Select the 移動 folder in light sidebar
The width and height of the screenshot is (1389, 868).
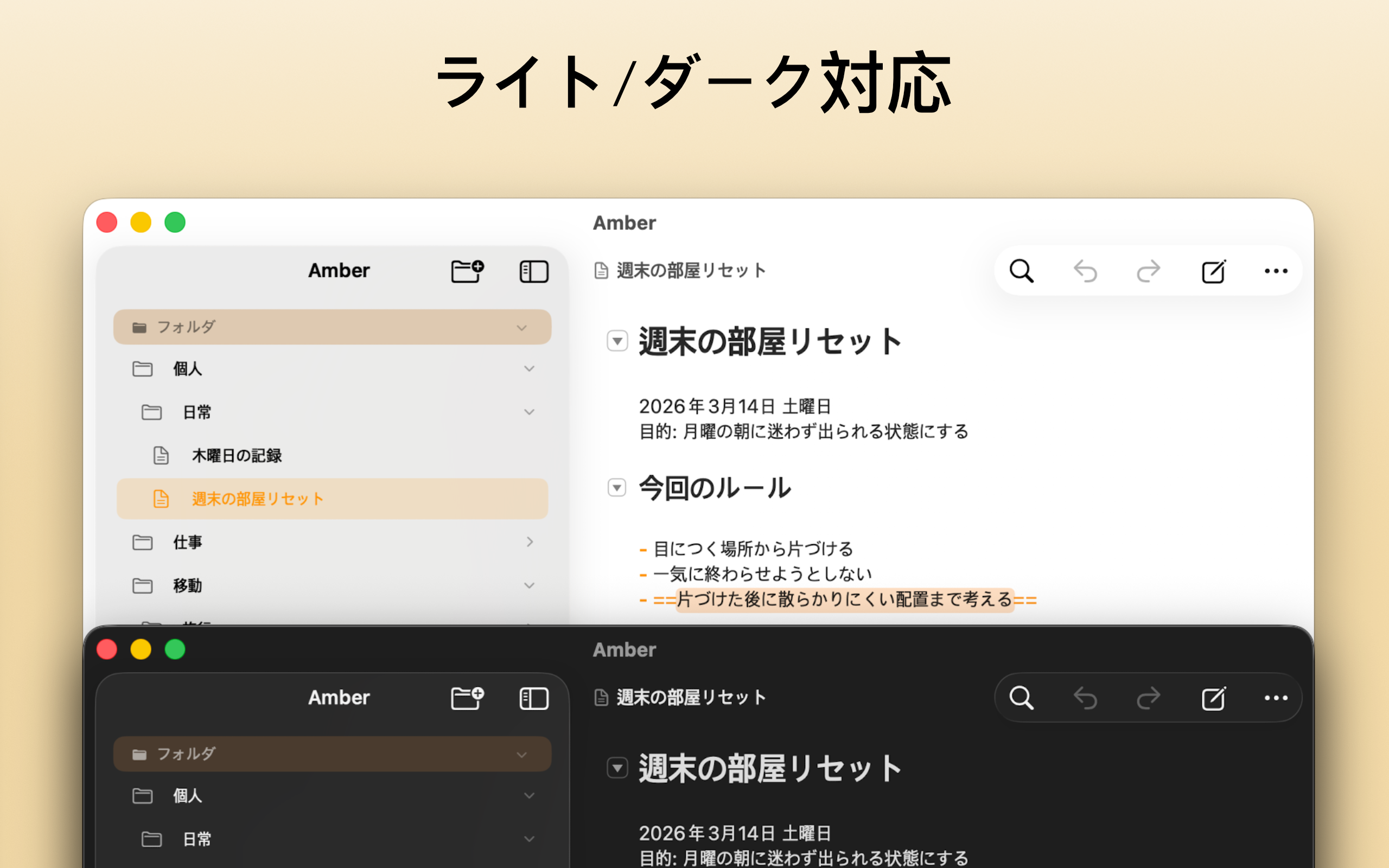pyautogui.click(x=188, y=585)
